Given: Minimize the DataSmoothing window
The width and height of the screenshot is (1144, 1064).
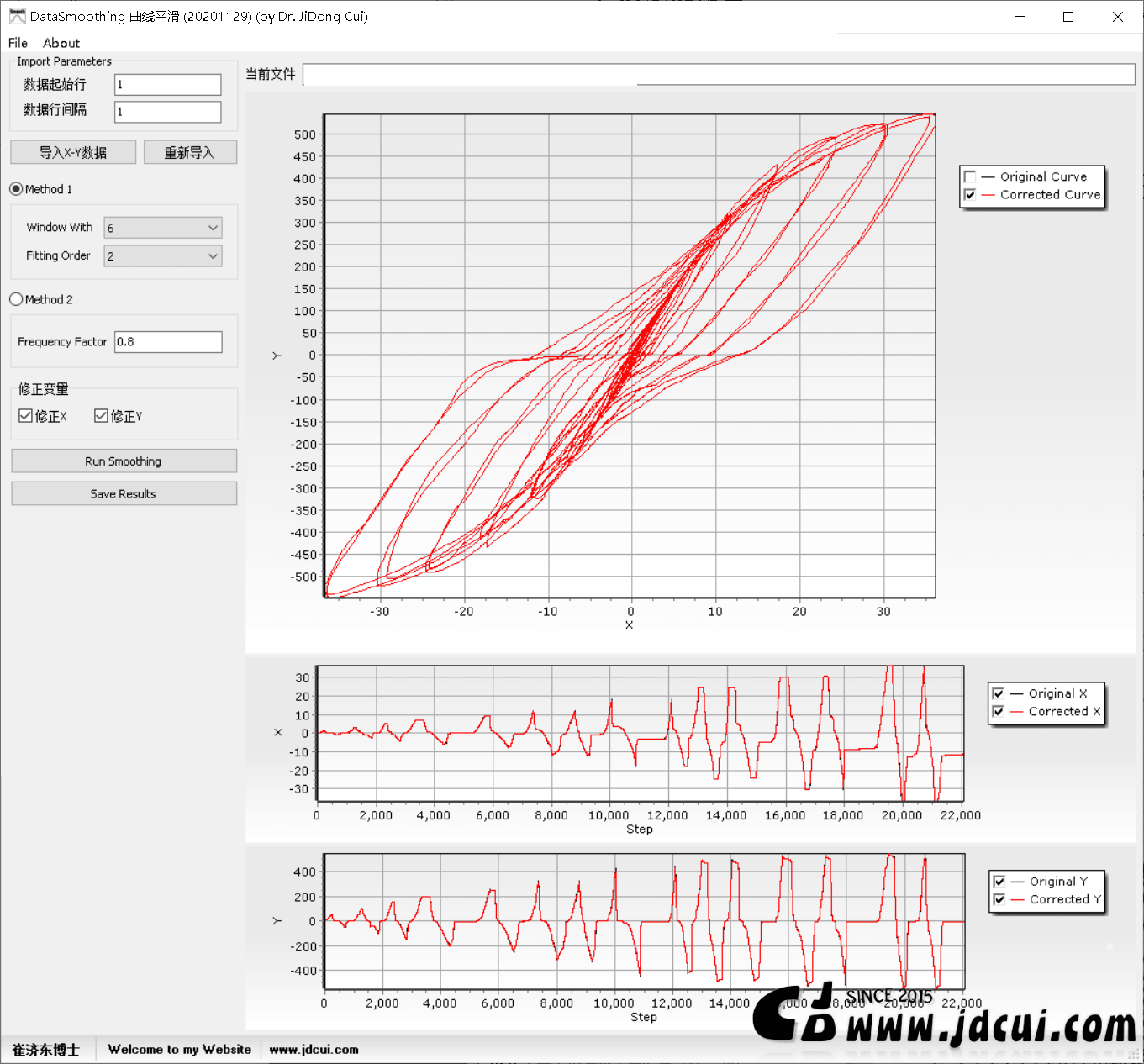Looking at the screenshot, I should (x=1020, y=16).
